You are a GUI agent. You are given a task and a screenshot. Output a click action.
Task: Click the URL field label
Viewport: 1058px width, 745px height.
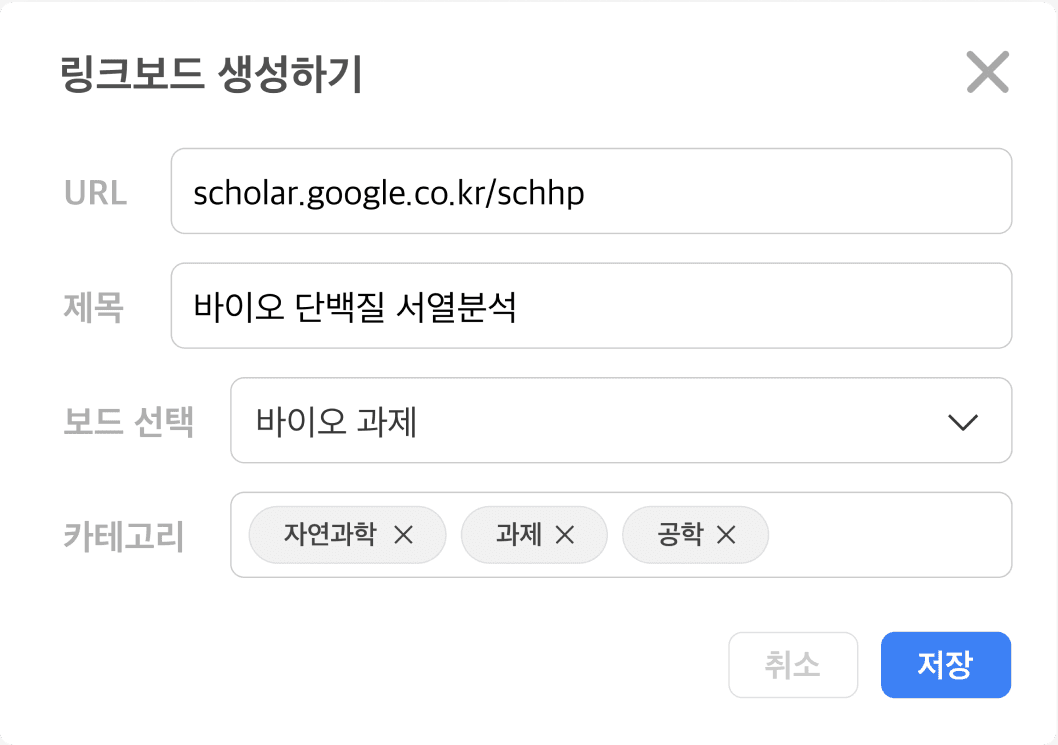pyautogui.click(x=96, y=193)
